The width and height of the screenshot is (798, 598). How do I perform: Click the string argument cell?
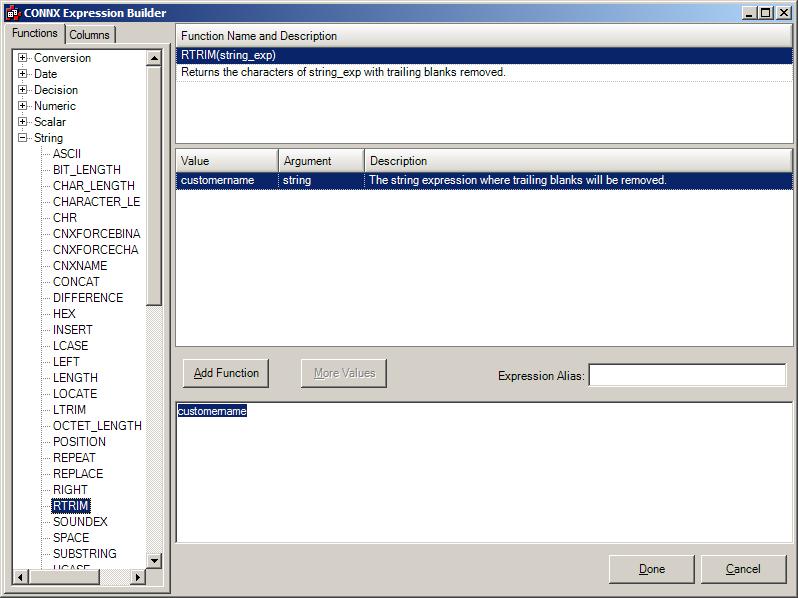click(x=321, y=180)
